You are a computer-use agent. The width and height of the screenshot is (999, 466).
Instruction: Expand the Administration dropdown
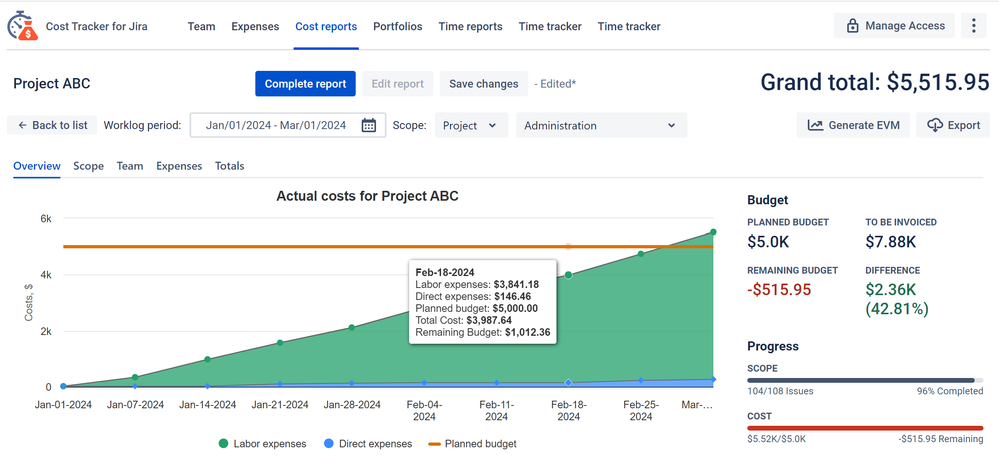click(x=601, y=125)
